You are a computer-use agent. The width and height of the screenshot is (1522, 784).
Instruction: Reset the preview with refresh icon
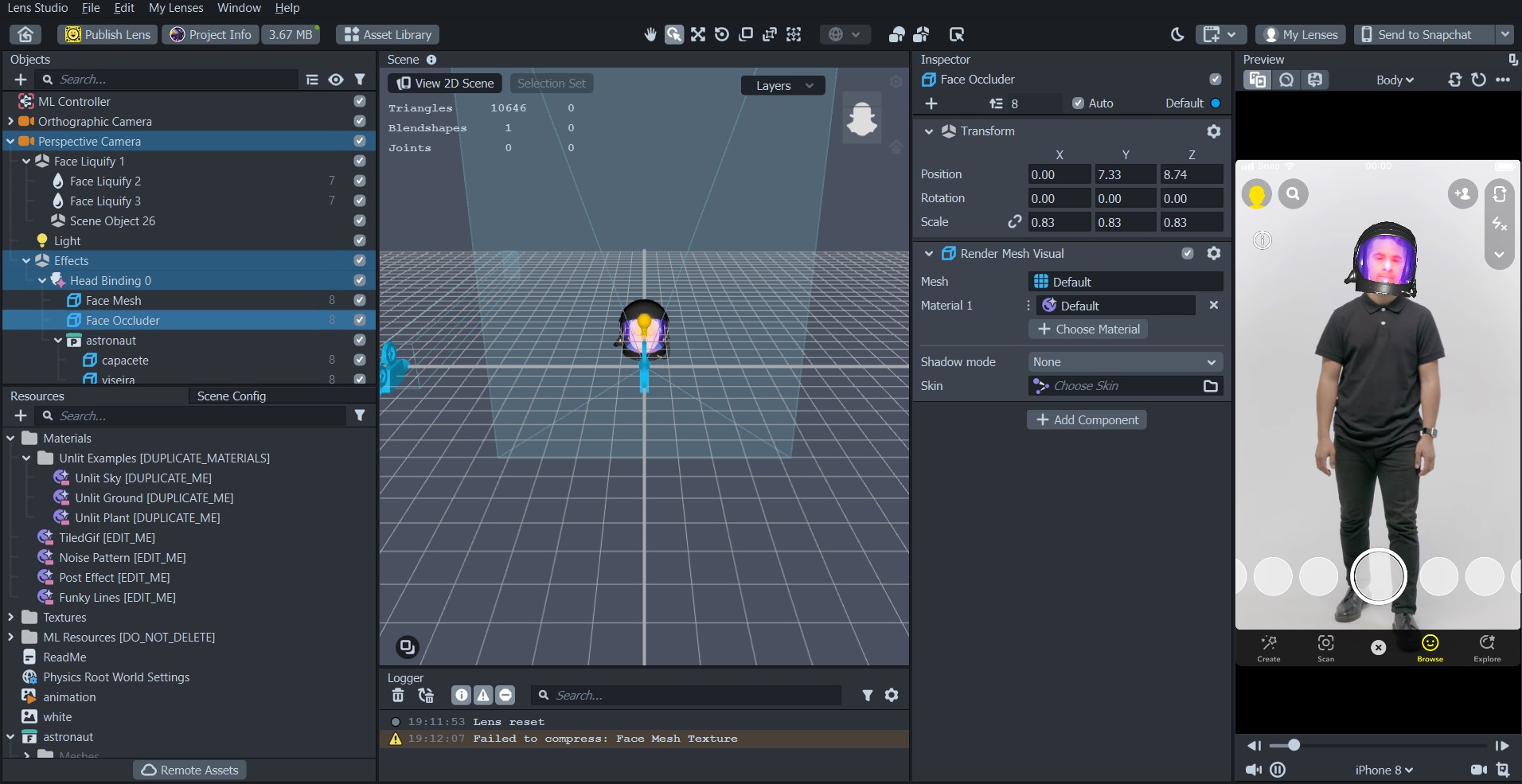pos(1478,80)
